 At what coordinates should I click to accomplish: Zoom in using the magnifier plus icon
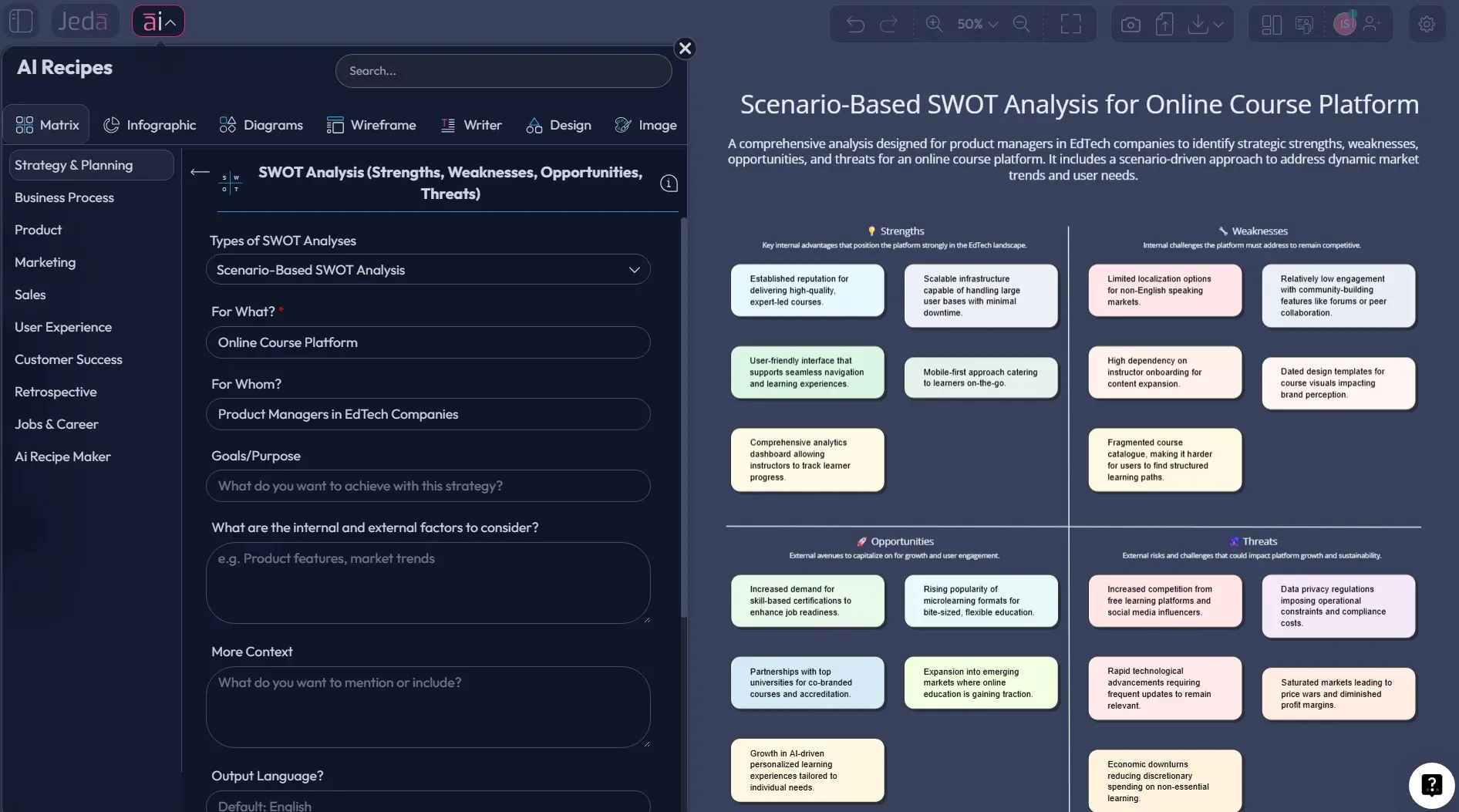[x=934, y=24]
